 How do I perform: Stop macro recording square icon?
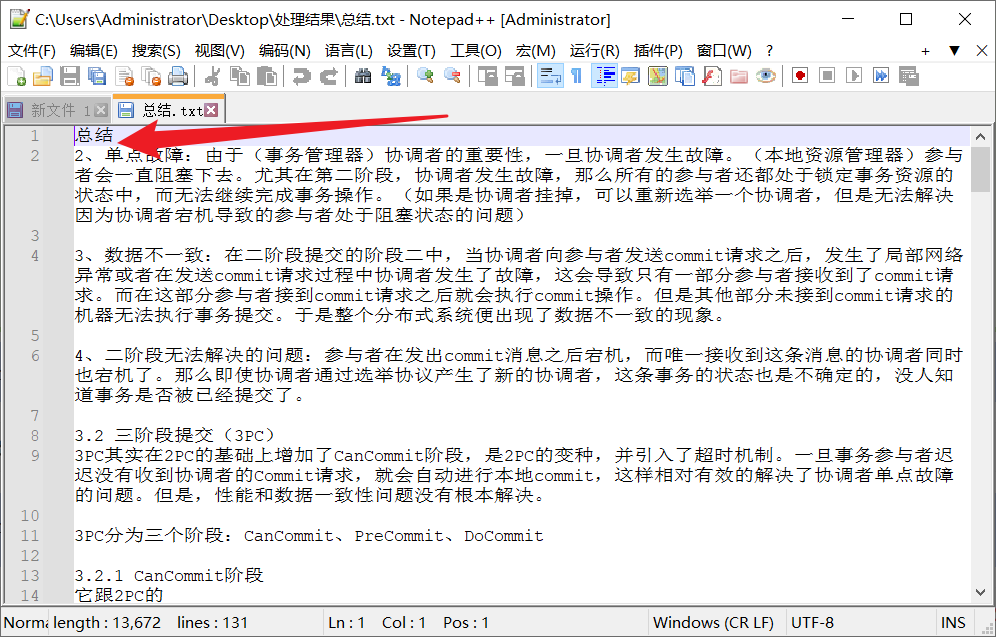pos(827,76)
